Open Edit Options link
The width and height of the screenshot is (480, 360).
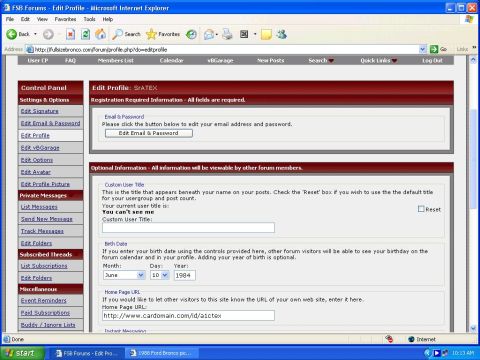pyautogui.click(x=37, y=160)
